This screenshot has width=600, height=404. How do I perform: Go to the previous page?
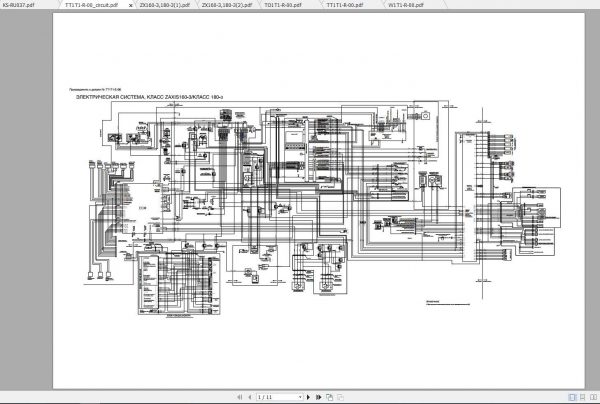249,397
